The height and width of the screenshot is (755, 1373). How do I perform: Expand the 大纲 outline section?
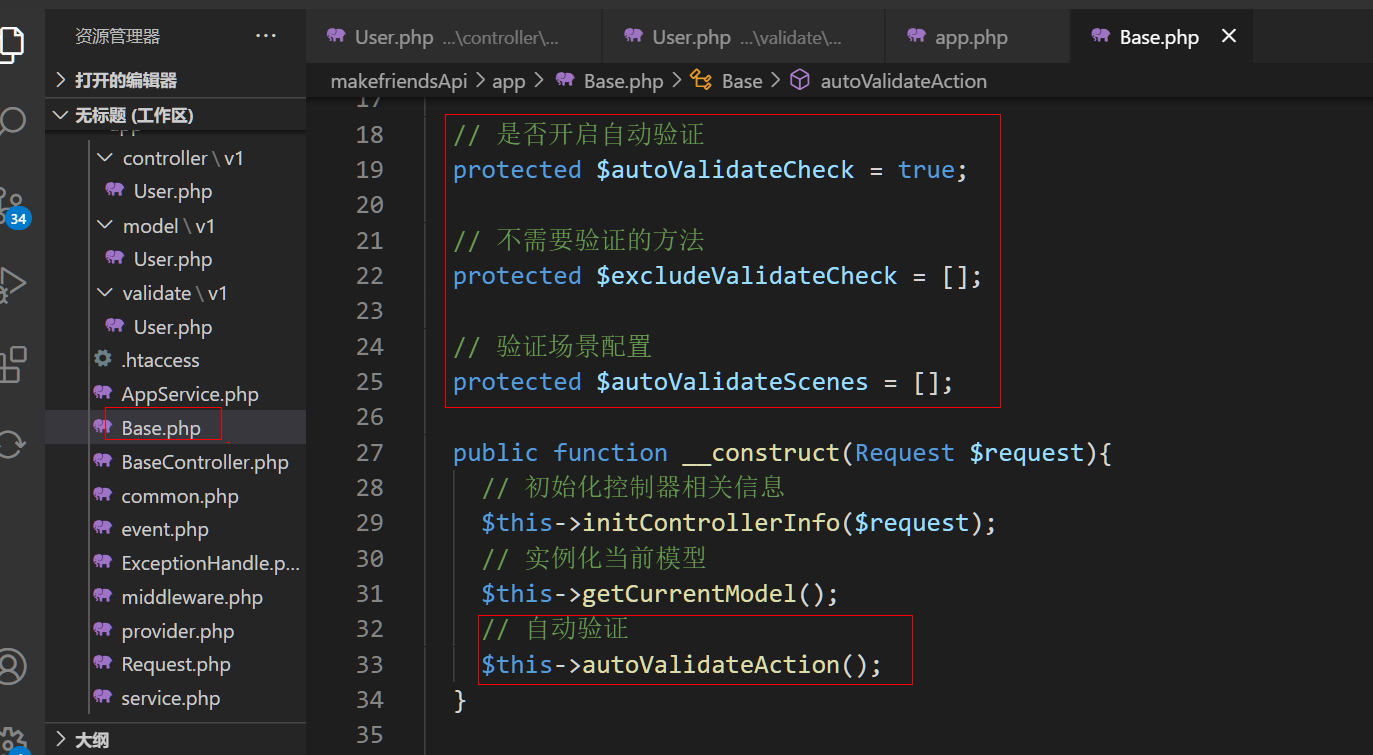pyautogui.click(x=92, y=740)
